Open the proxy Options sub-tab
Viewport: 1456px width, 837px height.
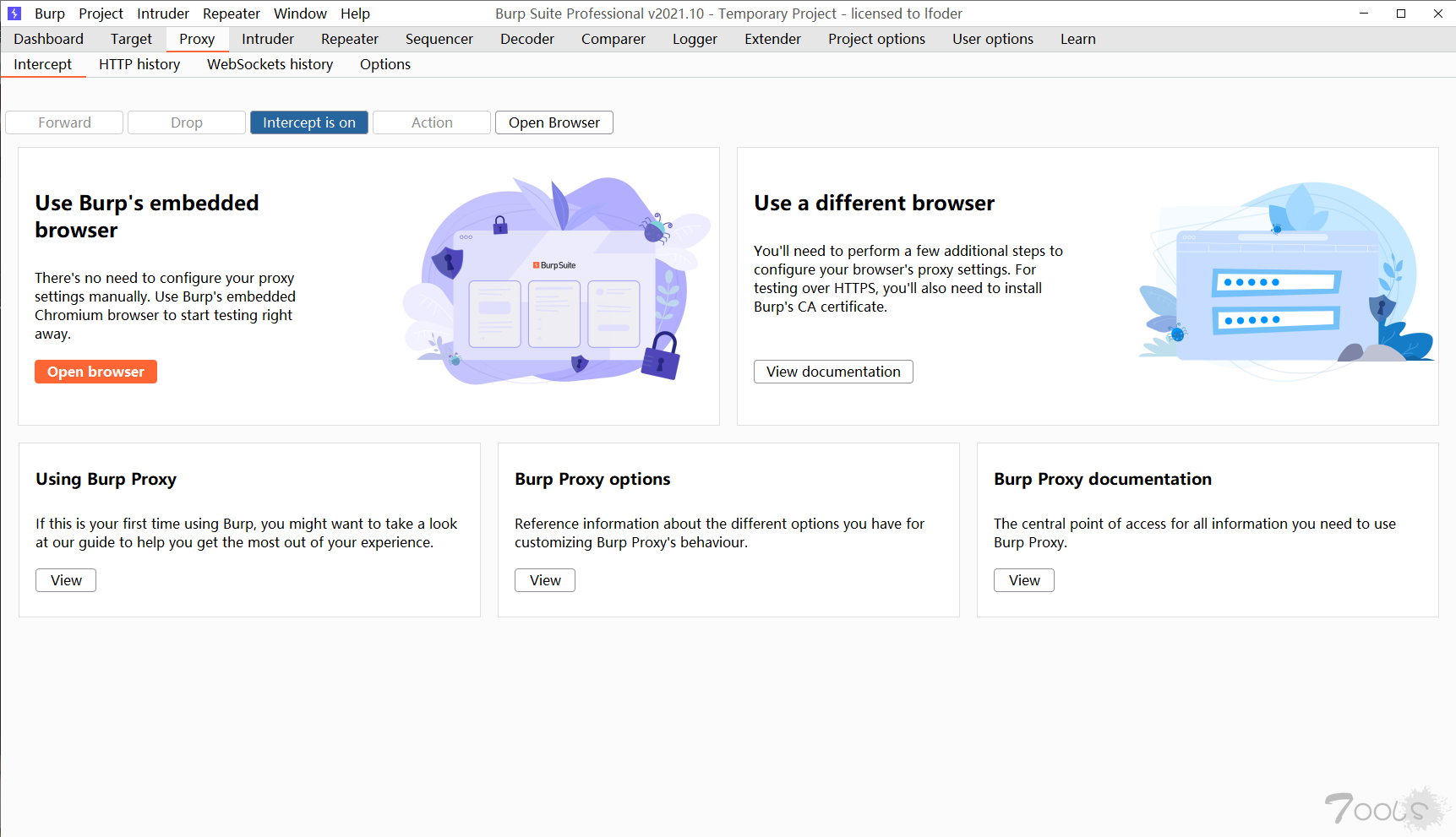click(385, 64)
